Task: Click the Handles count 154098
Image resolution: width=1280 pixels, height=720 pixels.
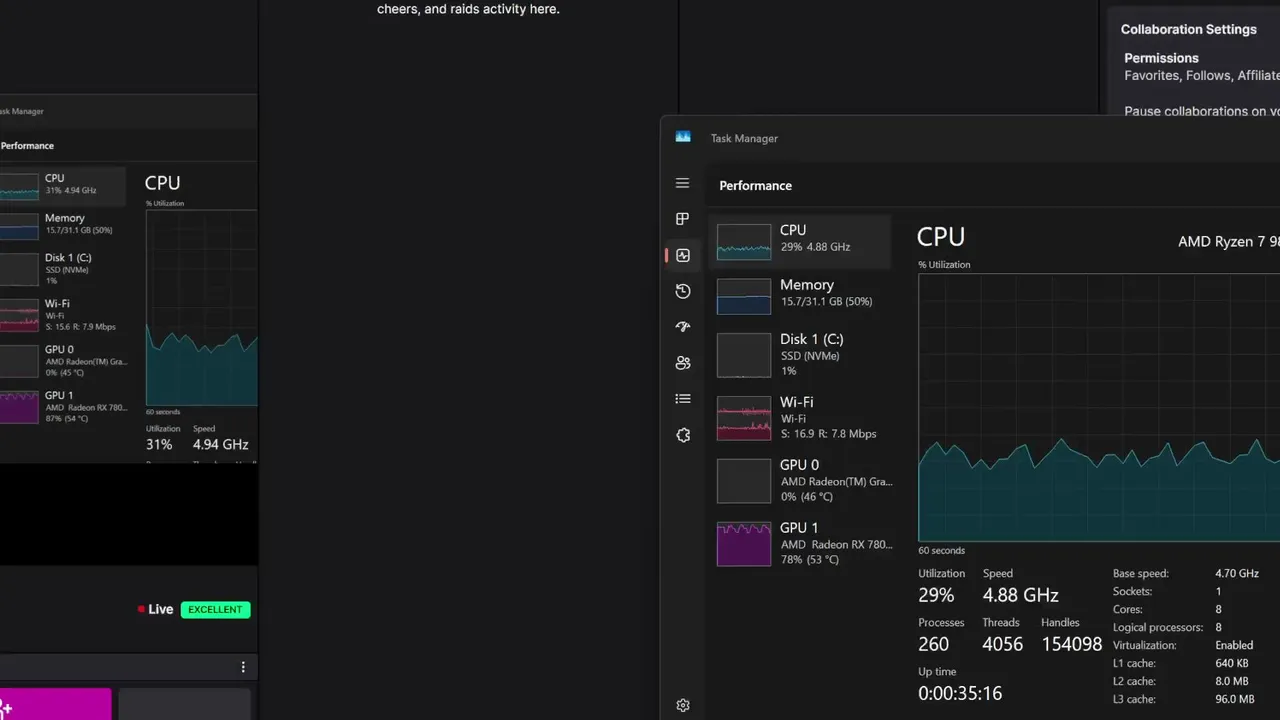Action: [x=1072, y=644]
